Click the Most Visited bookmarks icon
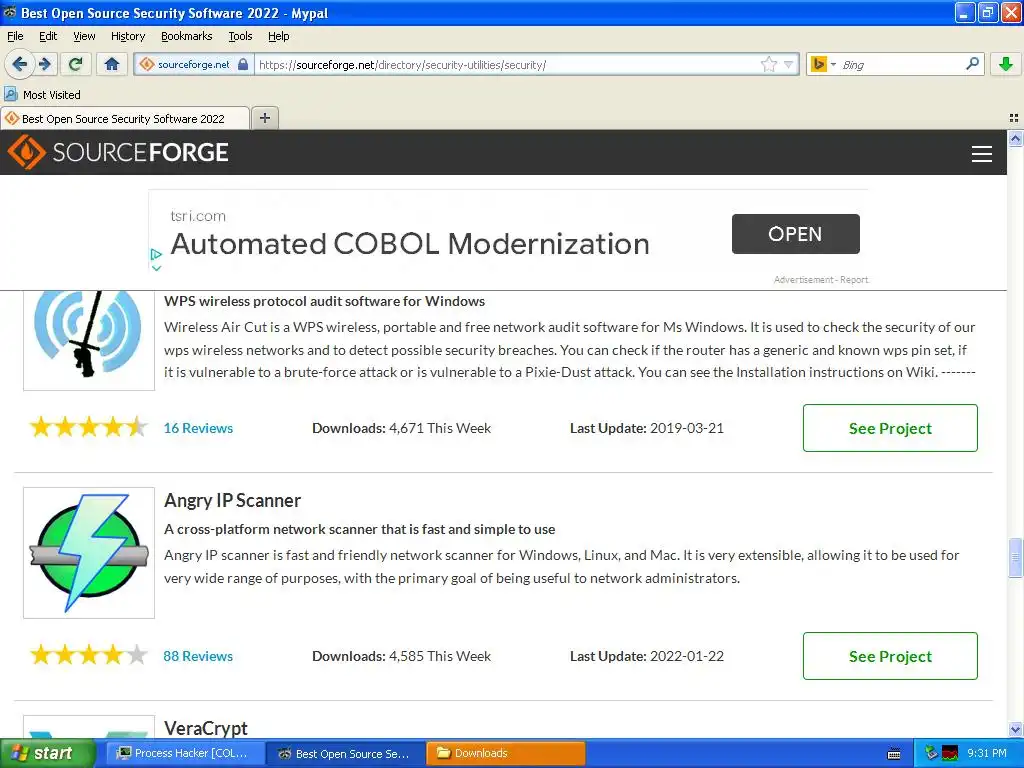This screenshot has width=1024, height=768. click(10, 94)
